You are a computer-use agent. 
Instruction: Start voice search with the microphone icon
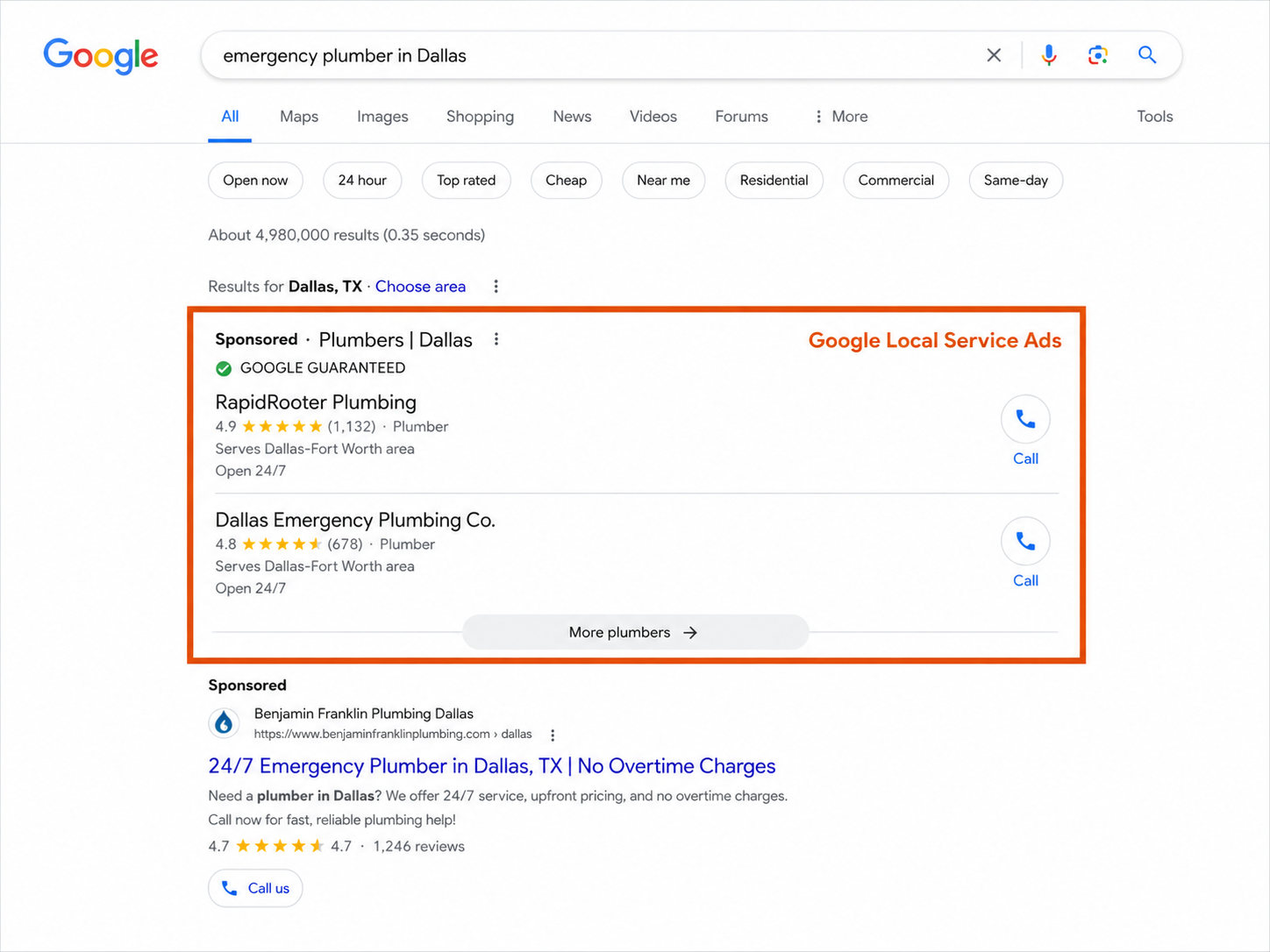[1048, 55]
